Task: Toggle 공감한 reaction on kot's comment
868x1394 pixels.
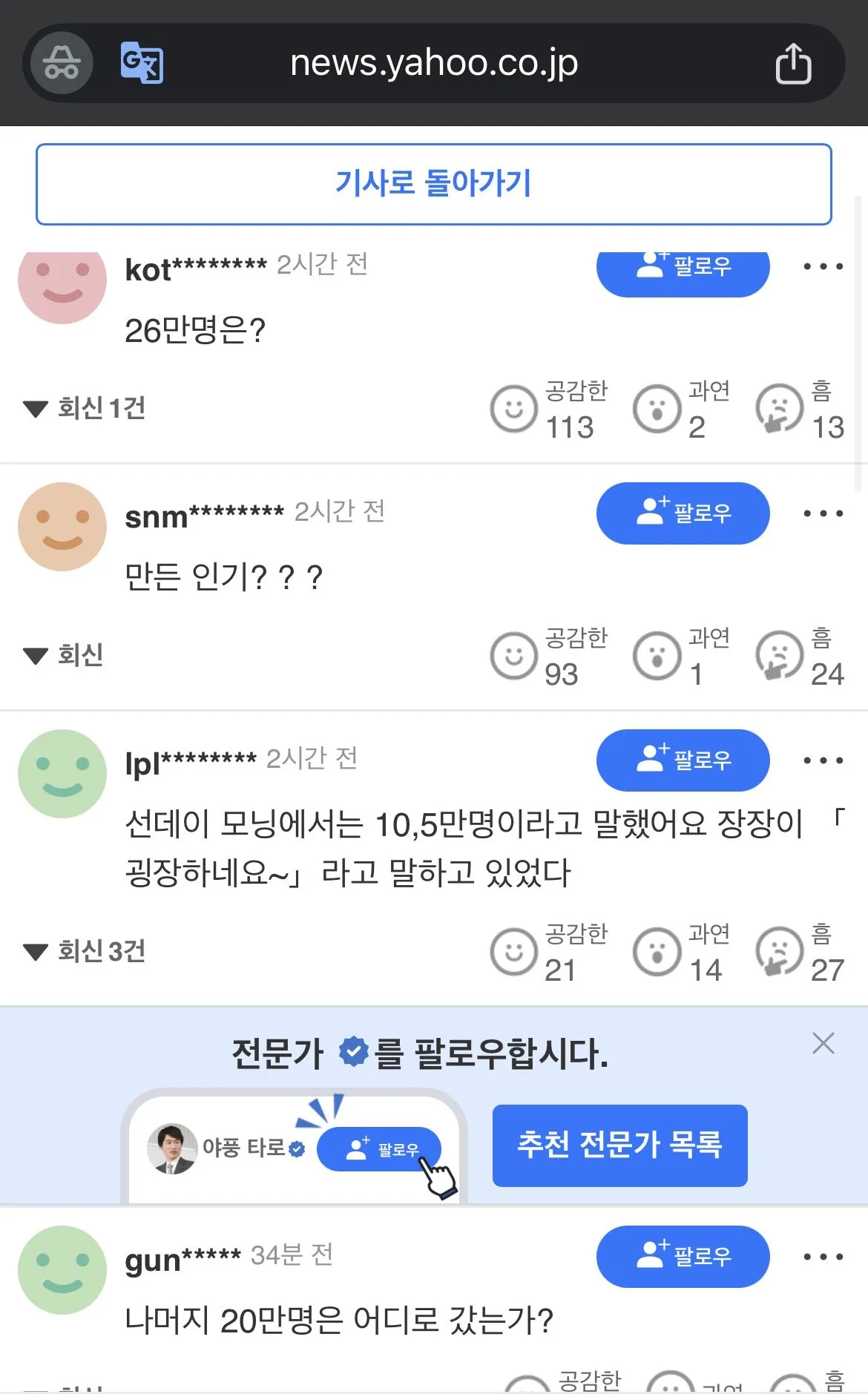Action: (514, 409)
